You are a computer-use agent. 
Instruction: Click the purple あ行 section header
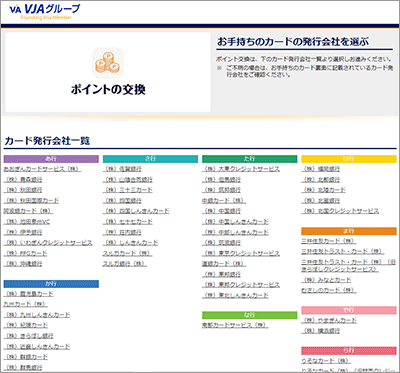[51, 159]
